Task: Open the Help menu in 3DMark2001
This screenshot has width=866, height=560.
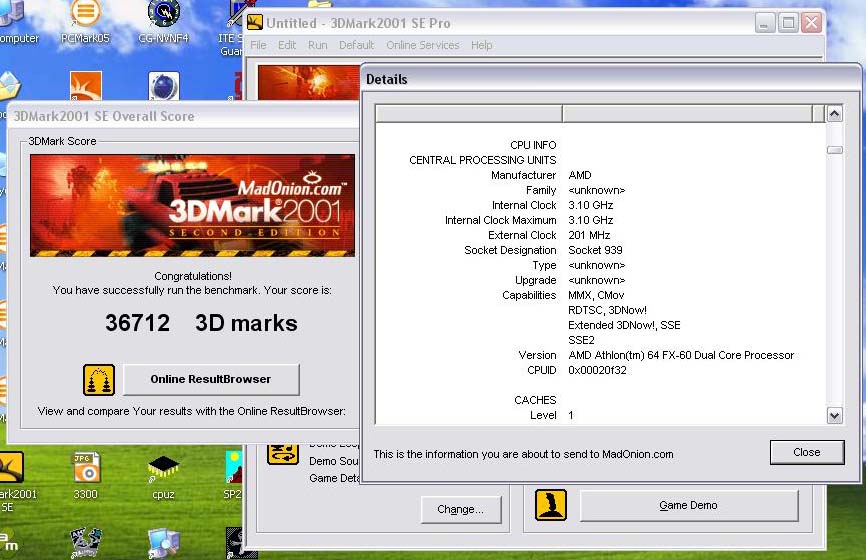Action: [x=482, y=45]
